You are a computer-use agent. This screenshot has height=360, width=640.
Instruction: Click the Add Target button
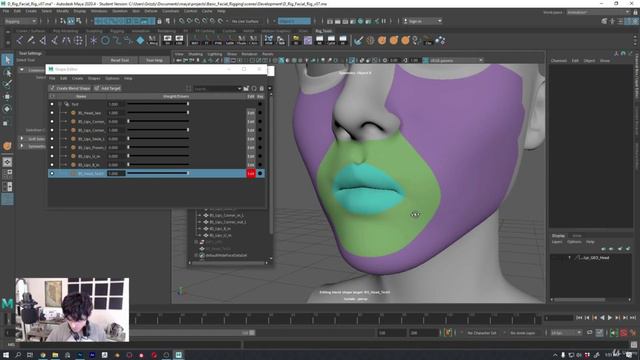[x=107, y=88]
